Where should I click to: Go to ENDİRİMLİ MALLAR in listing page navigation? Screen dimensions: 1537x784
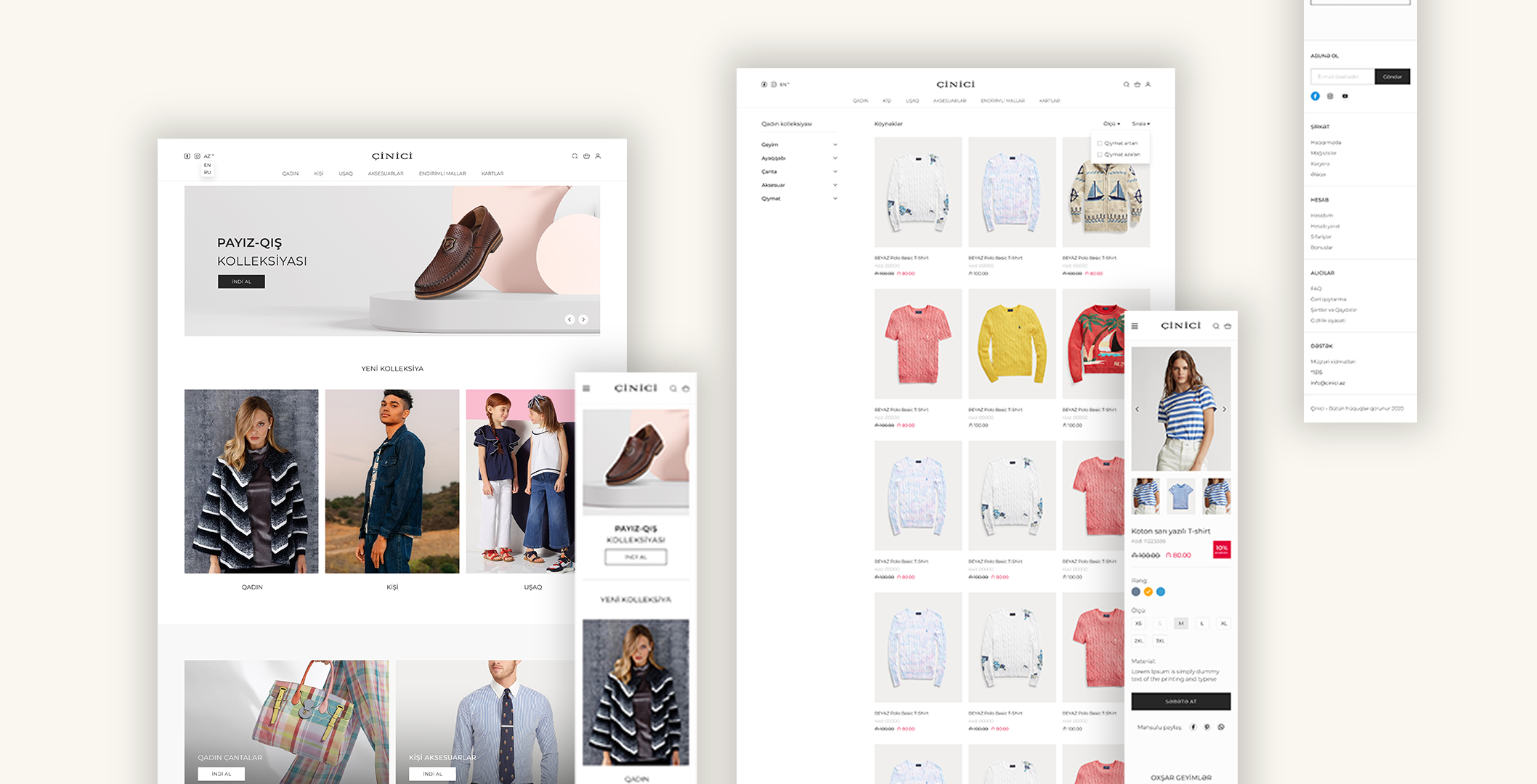[1002, 101]
